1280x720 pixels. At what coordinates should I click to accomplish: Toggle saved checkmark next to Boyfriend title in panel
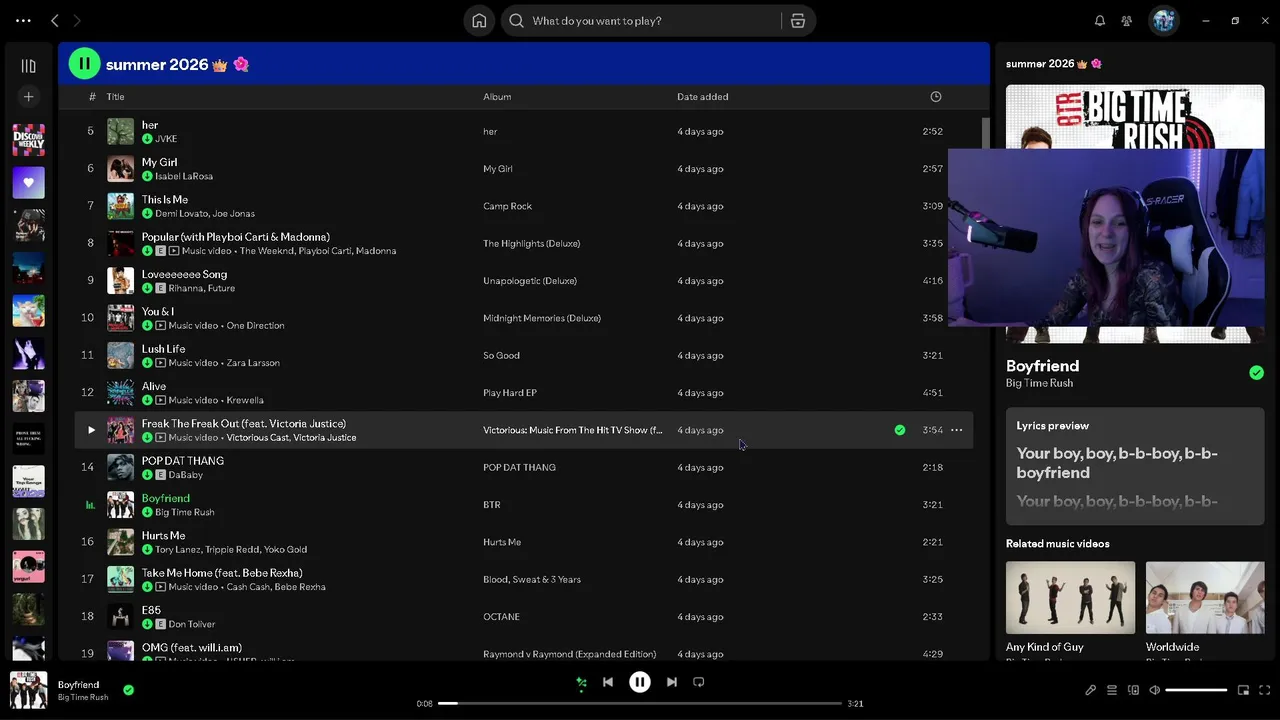(1256, 373)
